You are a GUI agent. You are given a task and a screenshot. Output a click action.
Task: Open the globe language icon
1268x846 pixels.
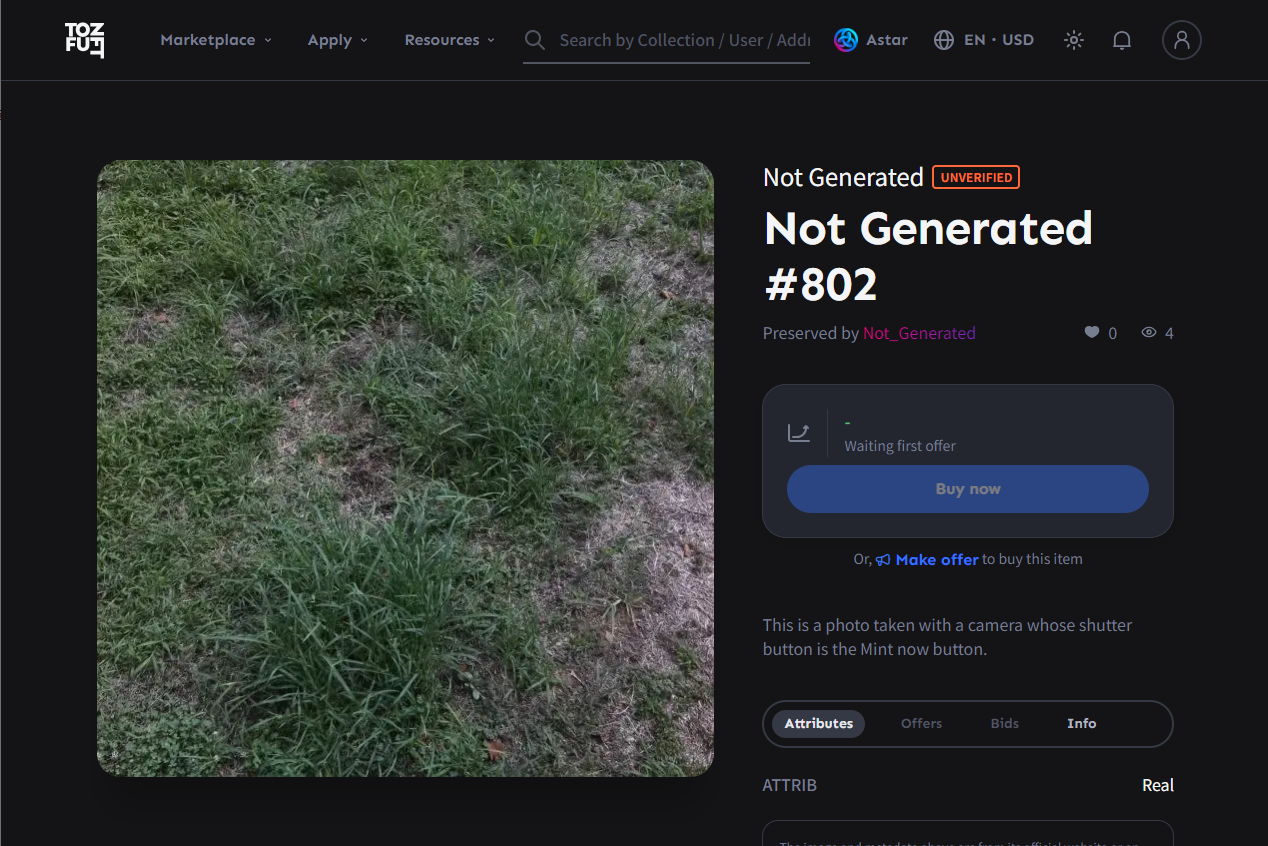(943, 40)
